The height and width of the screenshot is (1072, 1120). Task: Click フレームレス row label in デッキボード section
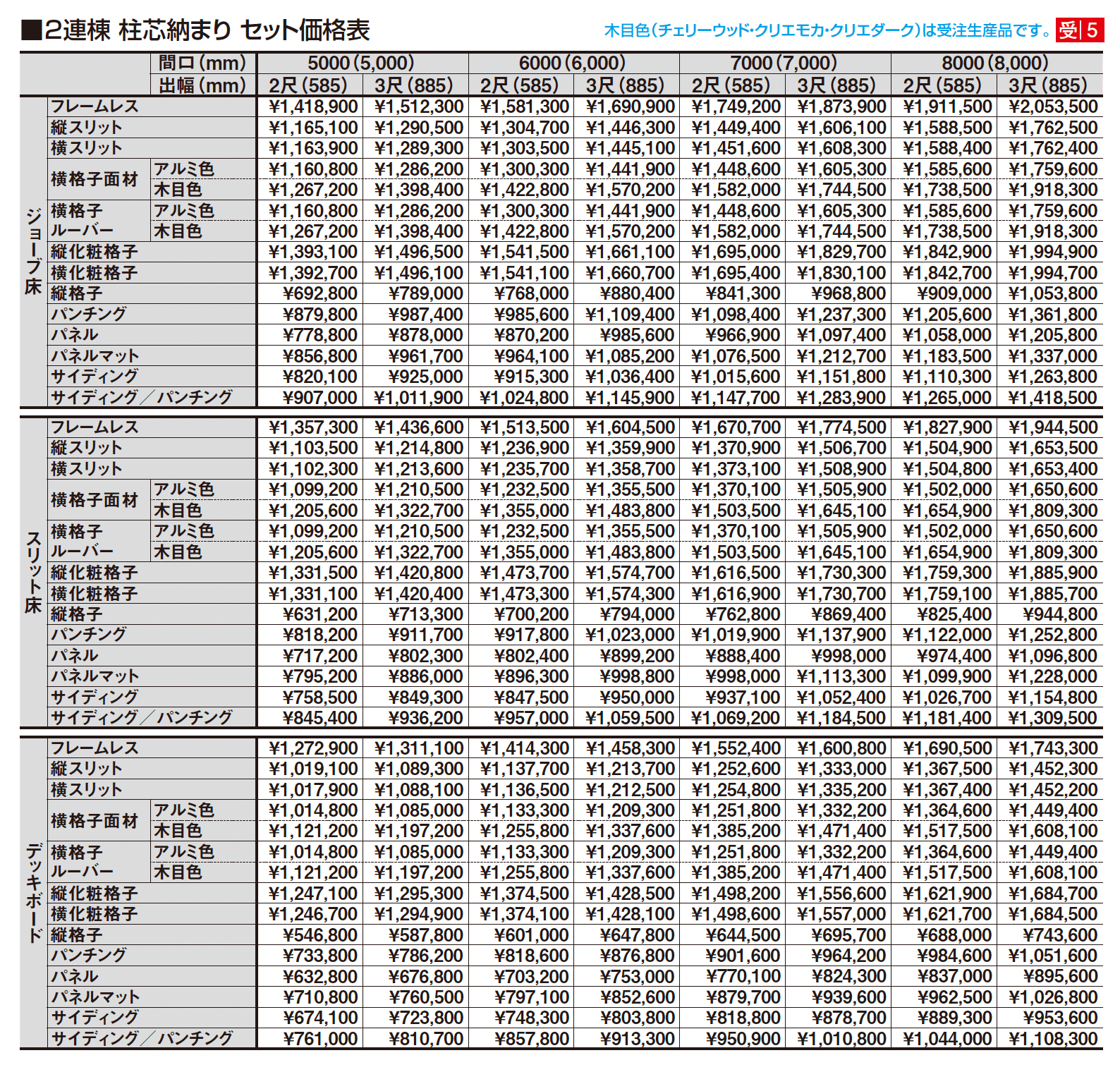point(95,748)
